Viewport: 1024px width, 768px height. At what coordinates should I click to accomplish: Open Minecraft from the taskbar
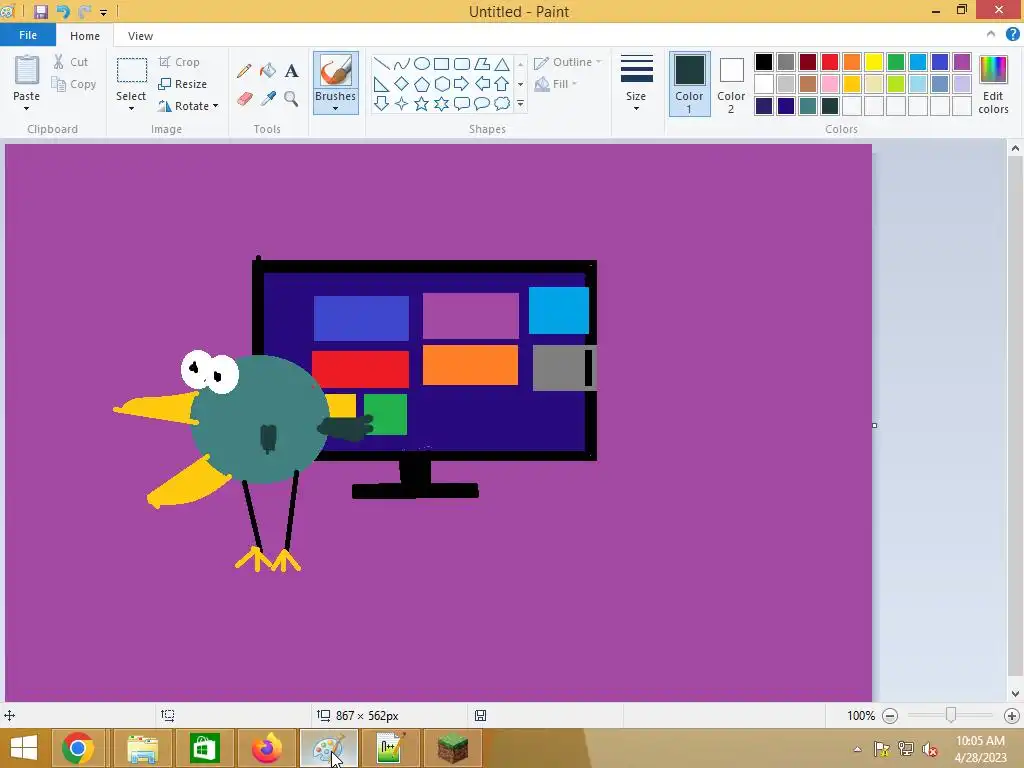tap(453, 748)
